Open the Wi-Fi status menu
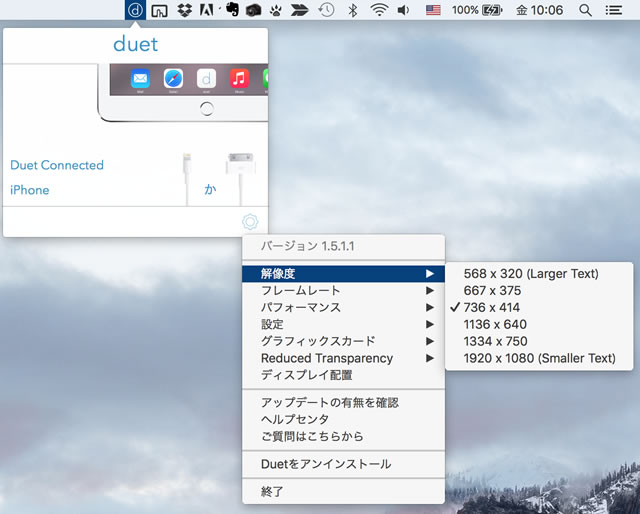 click(x=379, y=10)
